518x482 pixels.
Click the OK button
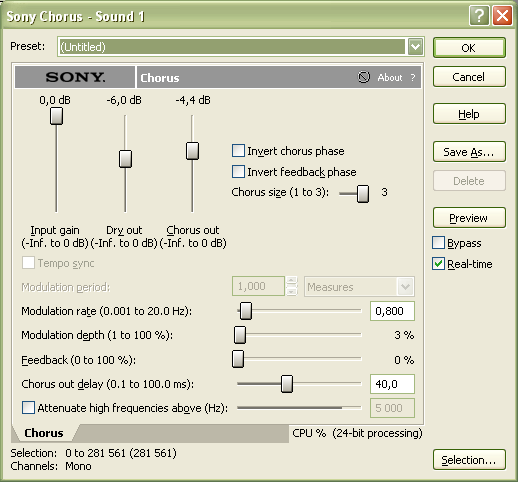point(469,48)
